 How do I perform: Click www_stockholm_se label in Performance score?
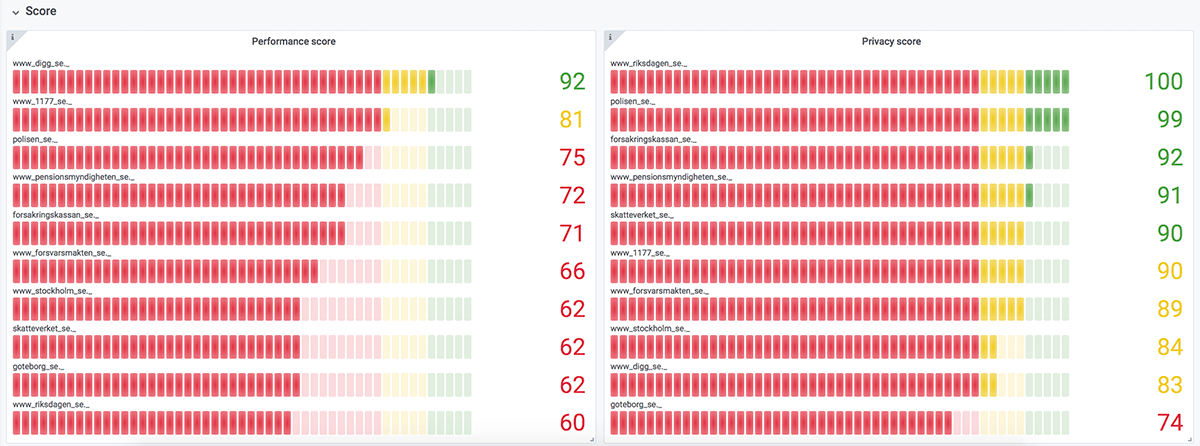click(53, 290)
